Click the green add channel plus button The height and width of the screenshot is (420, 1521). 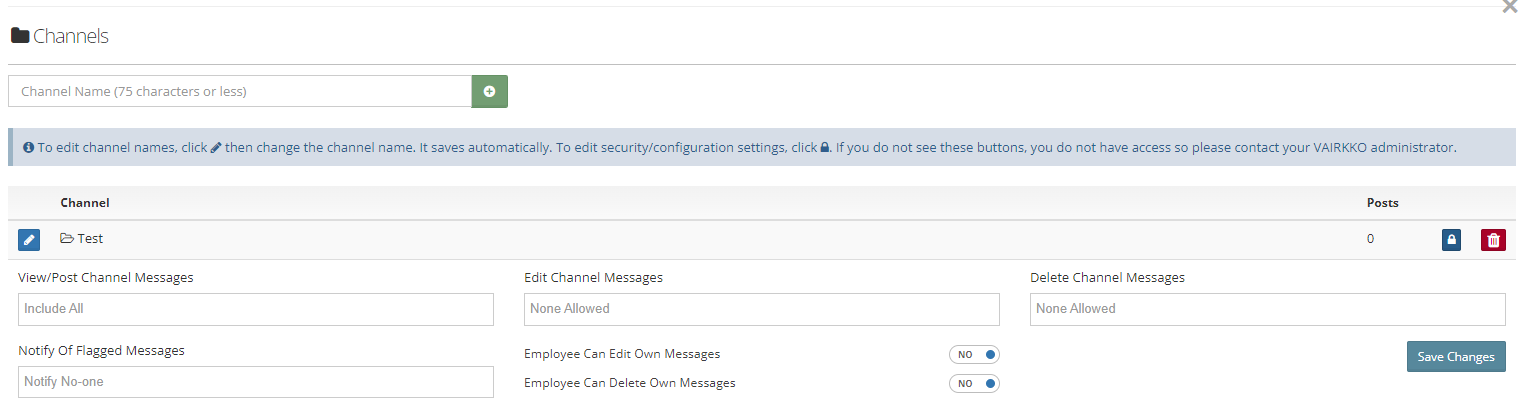pyautogui.click(x=489, y=91)
